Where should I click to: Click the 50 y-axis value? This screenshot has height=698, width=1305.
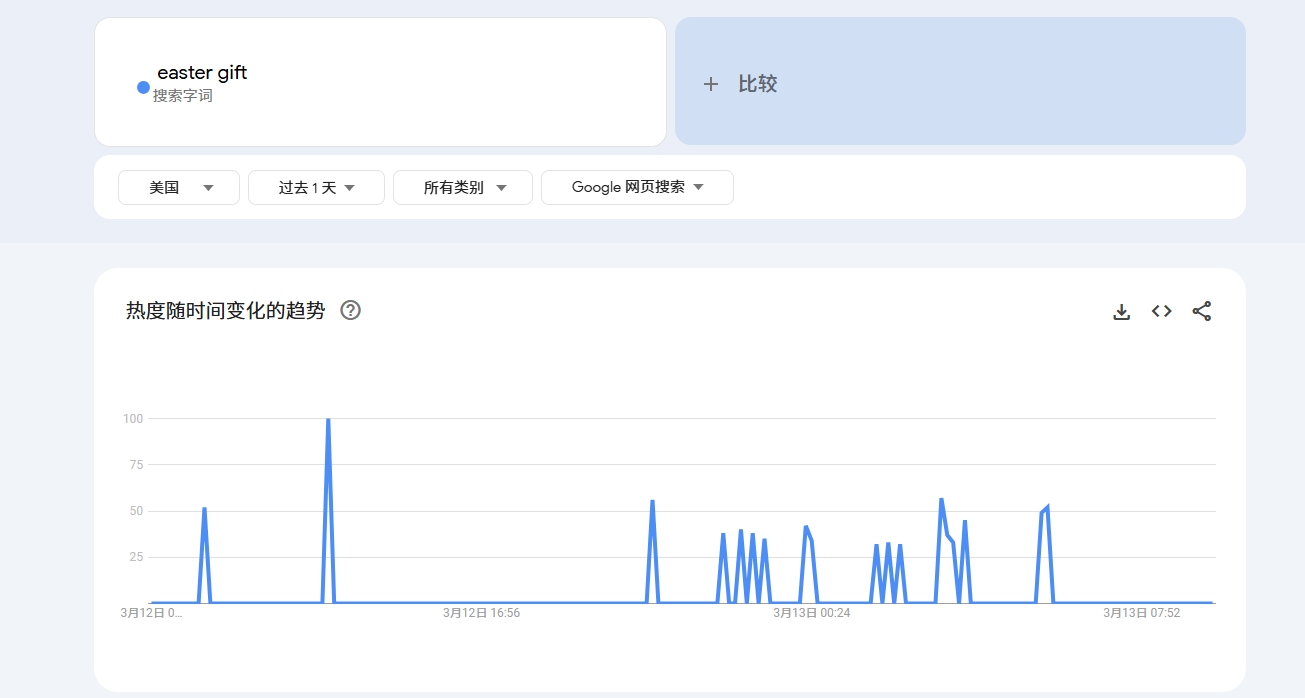[x=137, y=511]
